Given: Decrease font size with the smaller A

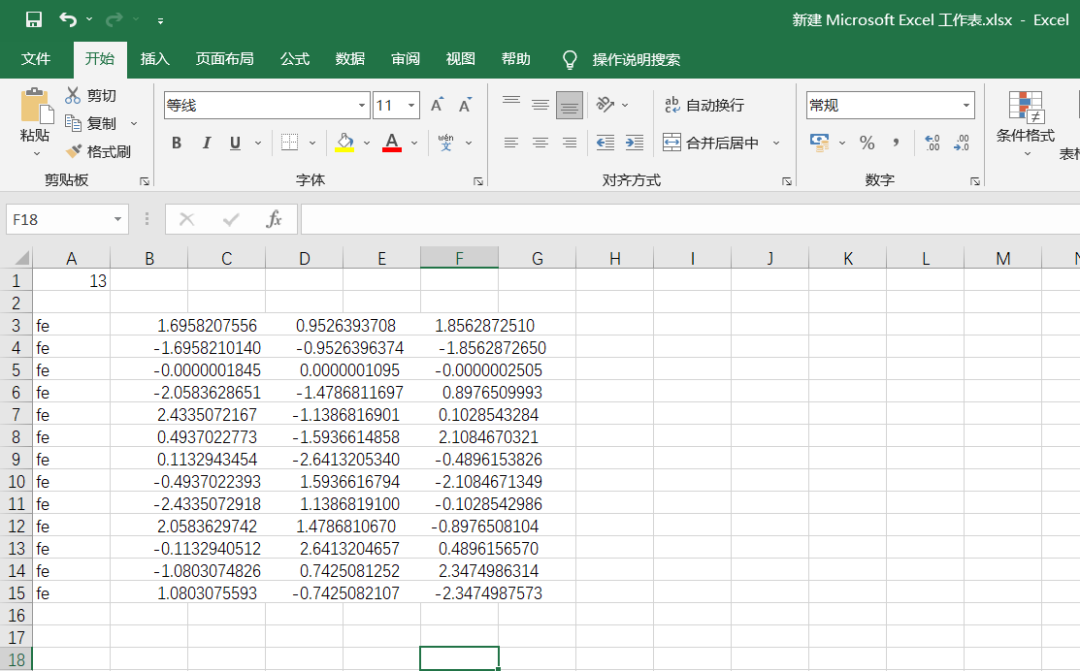Looking at the screenshot, I should 466,105.
